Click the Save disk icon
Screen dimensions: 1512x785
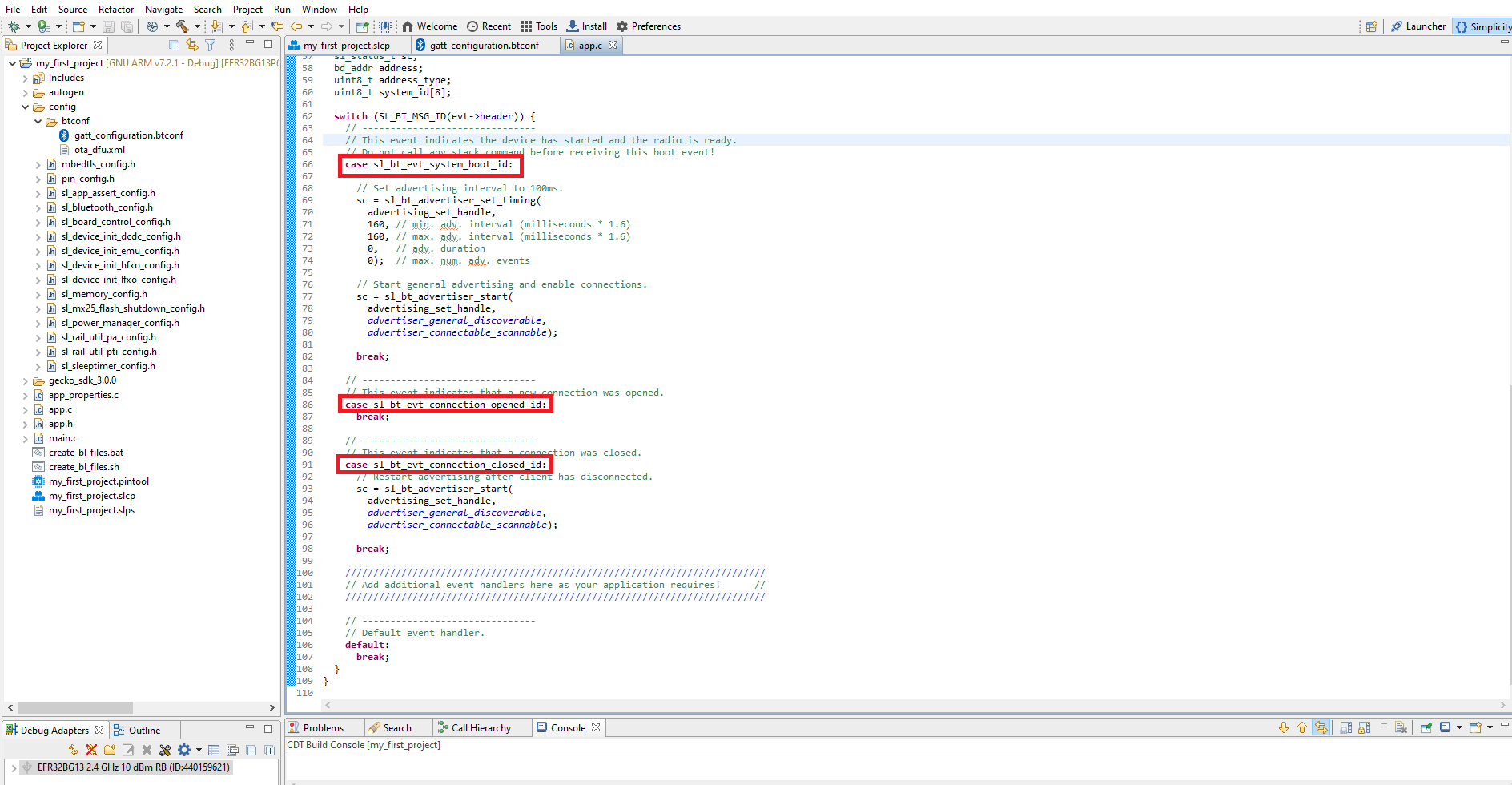tap(108, 26)
